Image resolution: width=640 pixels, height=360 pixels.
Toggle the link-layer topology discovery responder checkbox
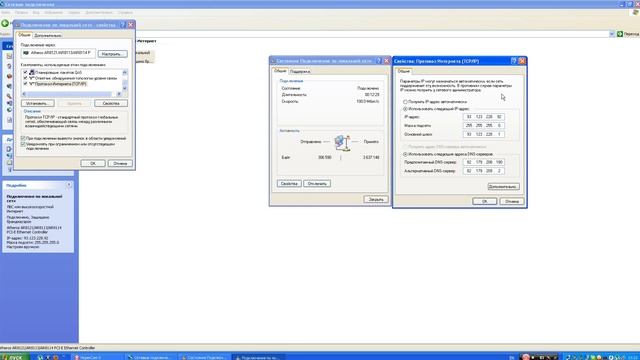[25, 78]
